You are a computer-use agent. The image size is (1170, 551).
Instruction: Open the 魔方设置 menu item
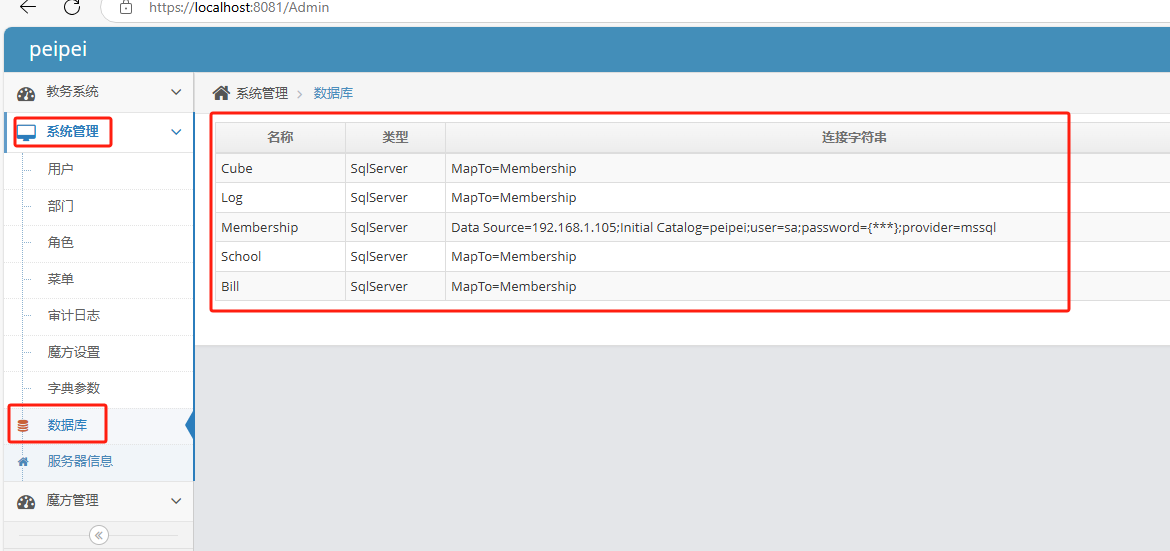pyautogui.click(x=73, y=352)
